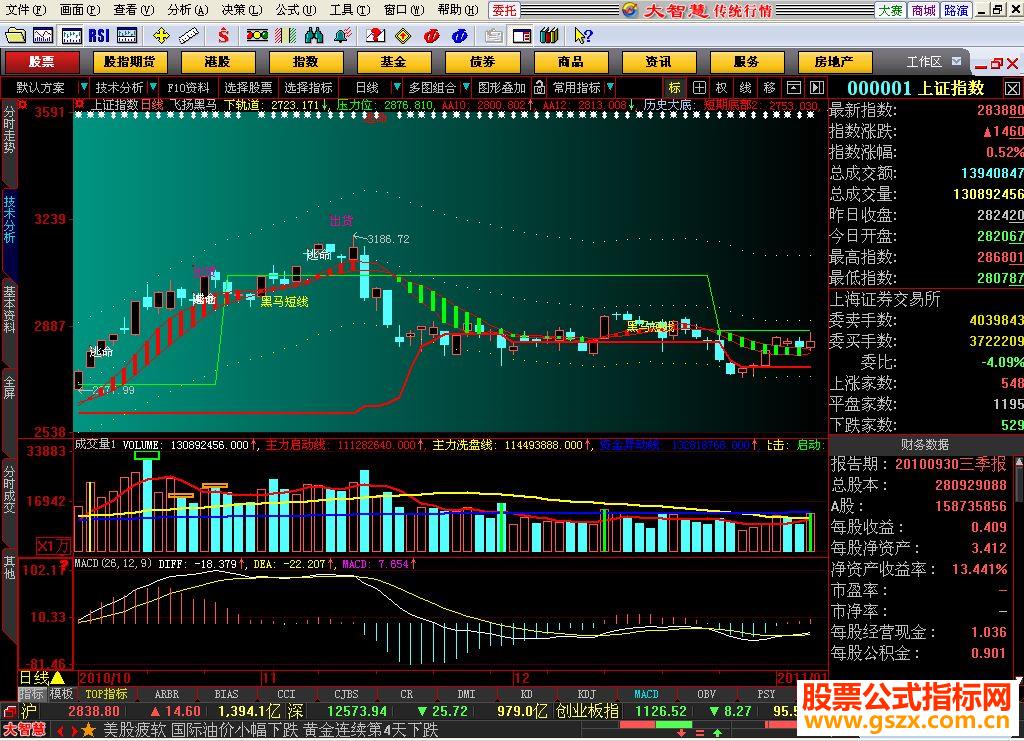Click the blue circular info icon

point(460,35)
